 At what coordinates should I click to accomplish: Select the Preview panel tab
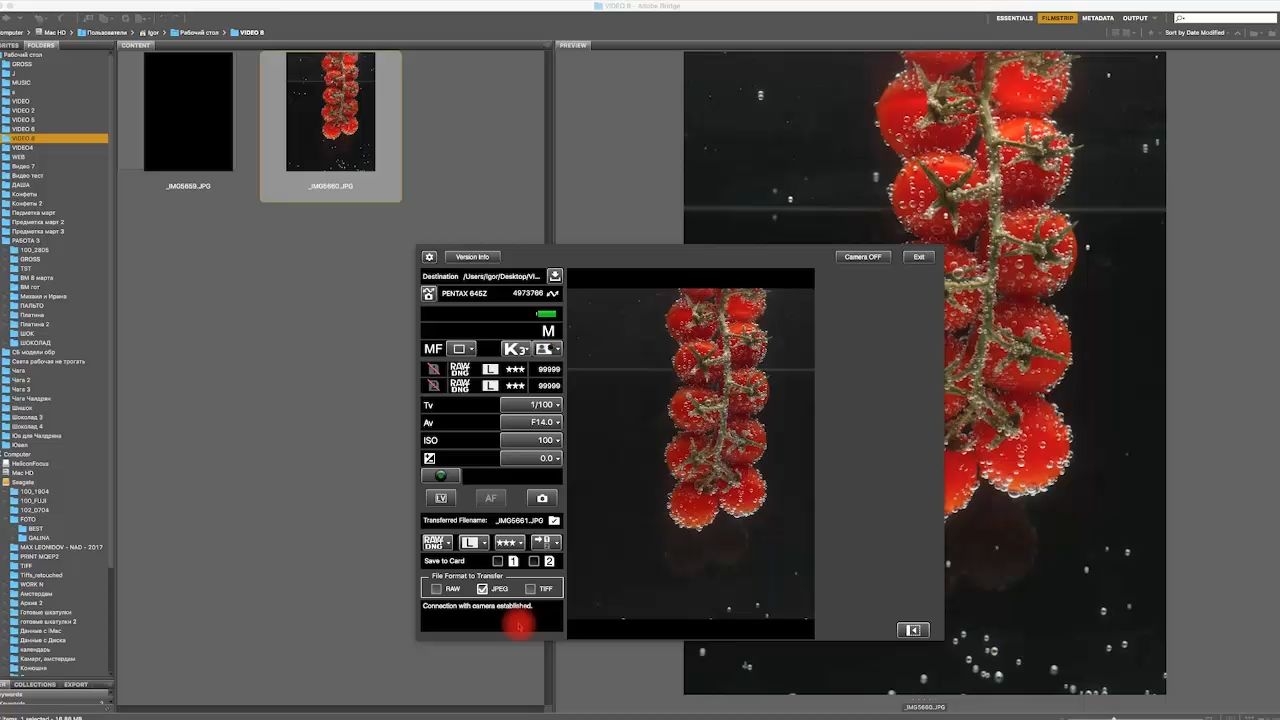point(573,45)
